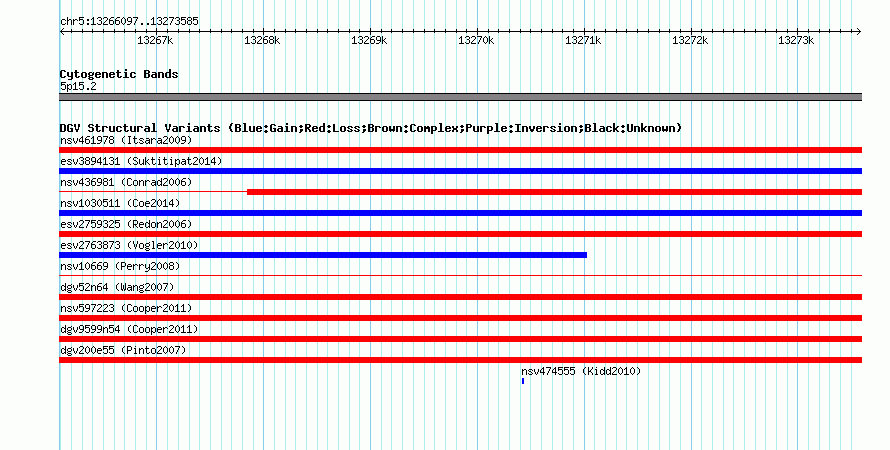Click the blue bar below esv3894131 (Suktitipat2014)
Image resolution: width=890 pixels, height=450 pixels.
460,171
